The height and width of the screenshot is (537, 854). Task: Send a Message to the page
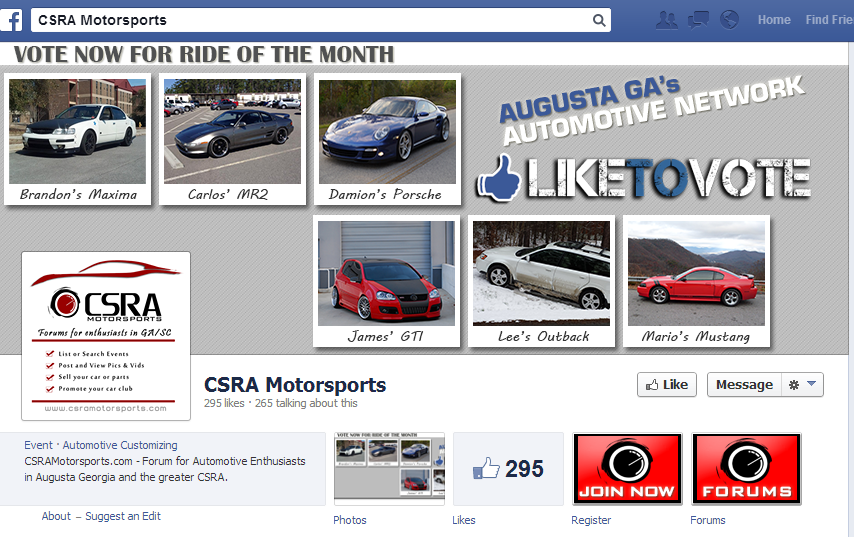click(x=744, y=385)
